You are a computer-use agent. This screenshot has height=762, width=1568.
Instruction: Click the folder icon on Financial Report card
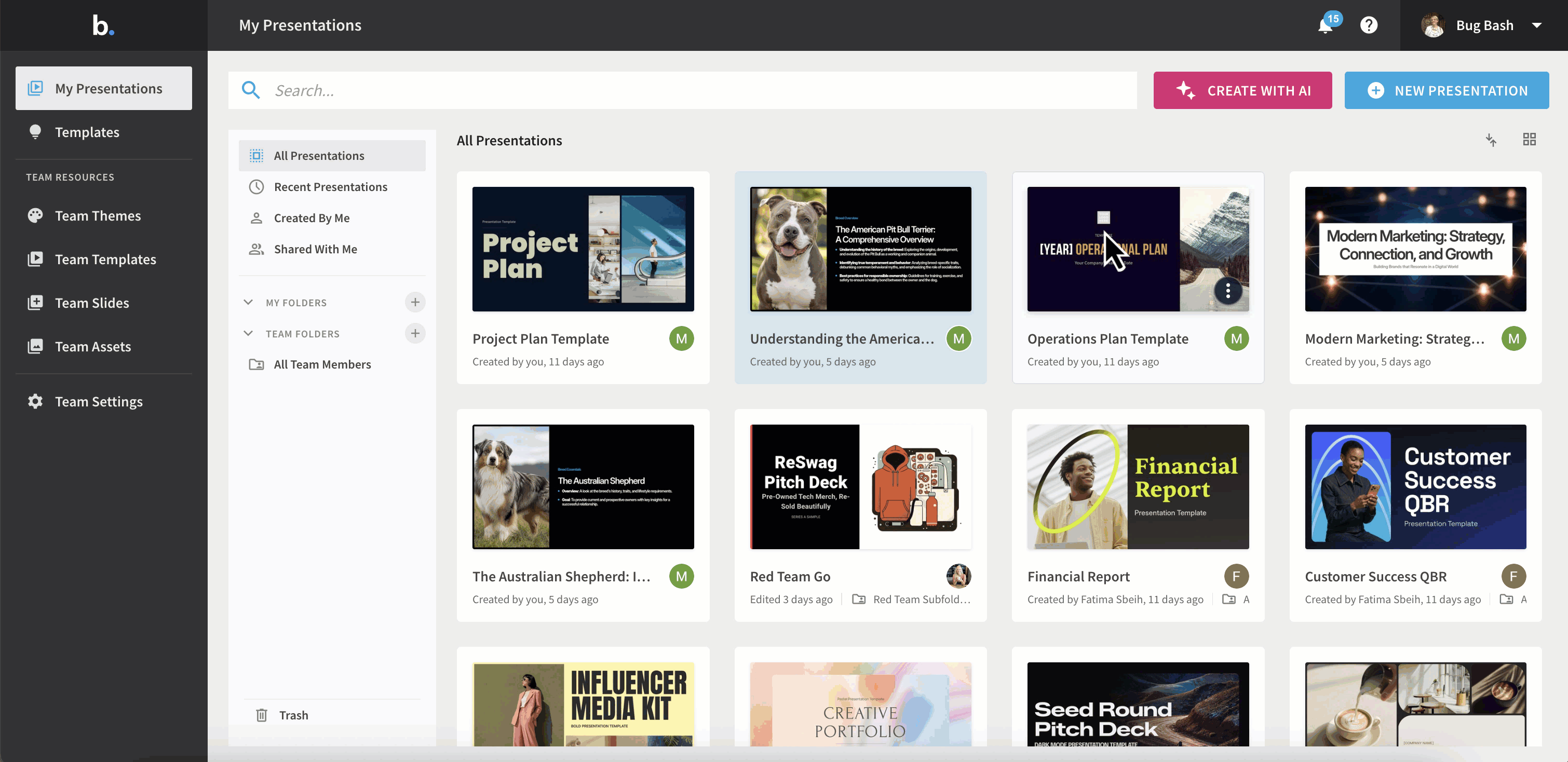1229,600
